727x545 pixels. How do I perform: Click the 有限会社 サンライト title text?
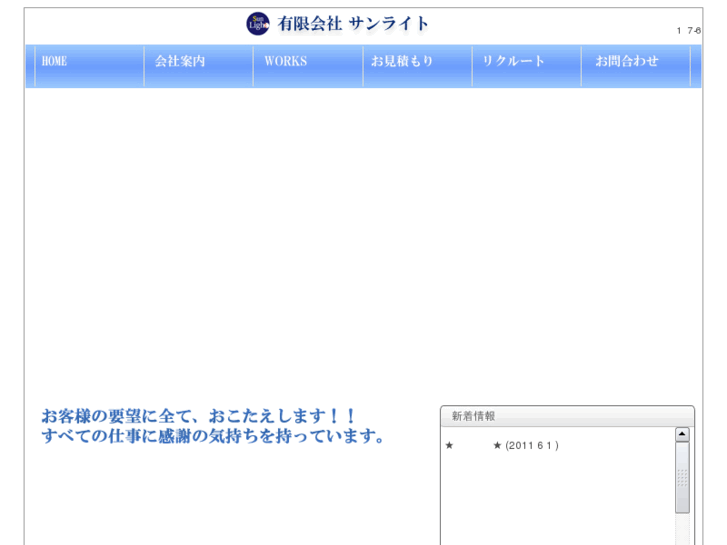[x=353, y=24]
